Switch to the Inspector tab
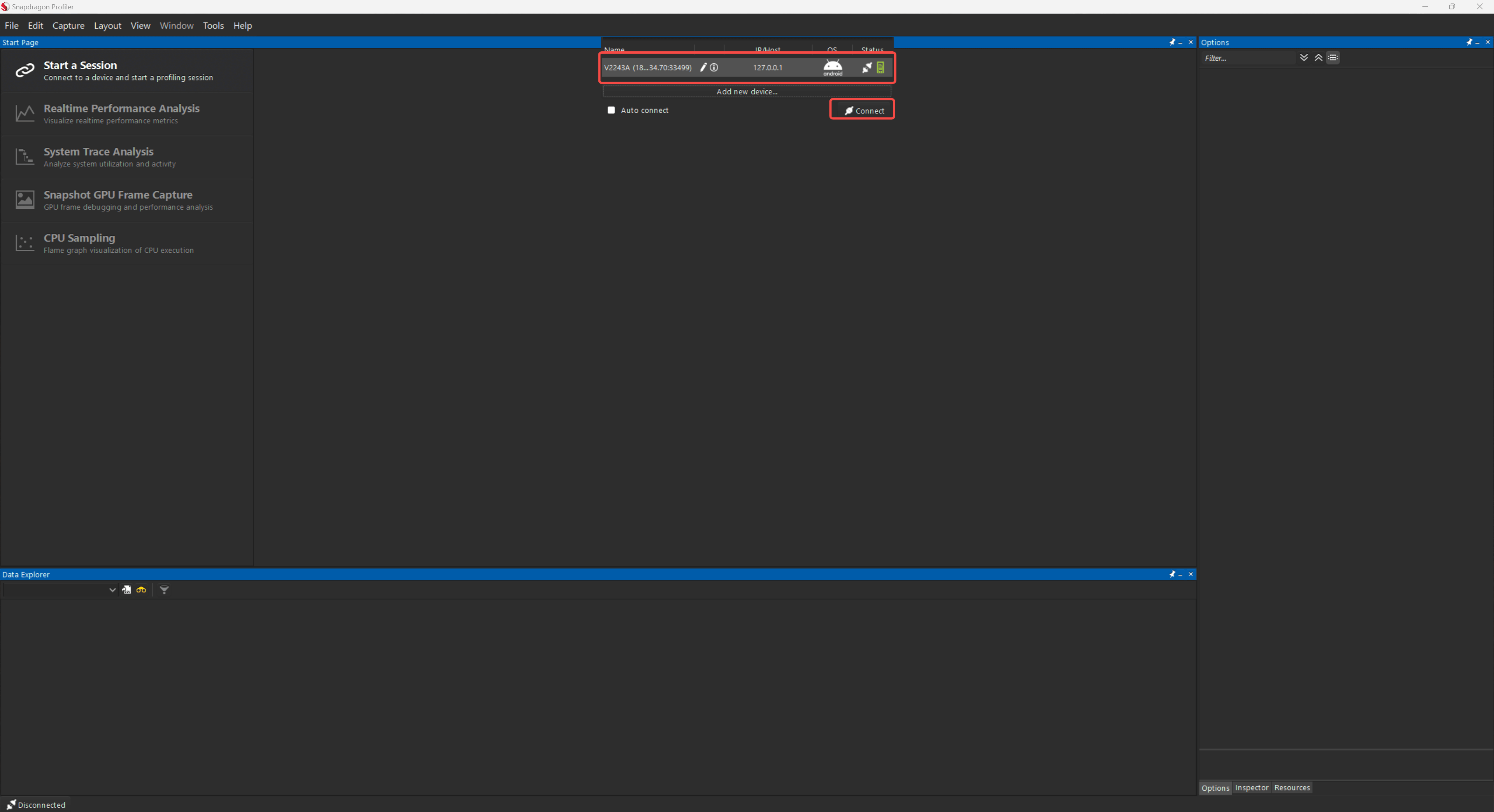1494x812 pixels. pyautogui.click(x=1251, y=787)
